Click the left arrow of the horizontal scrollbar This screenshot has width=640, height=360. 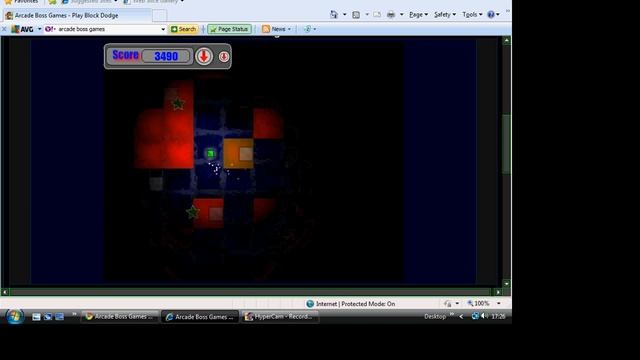coord(5,292)
